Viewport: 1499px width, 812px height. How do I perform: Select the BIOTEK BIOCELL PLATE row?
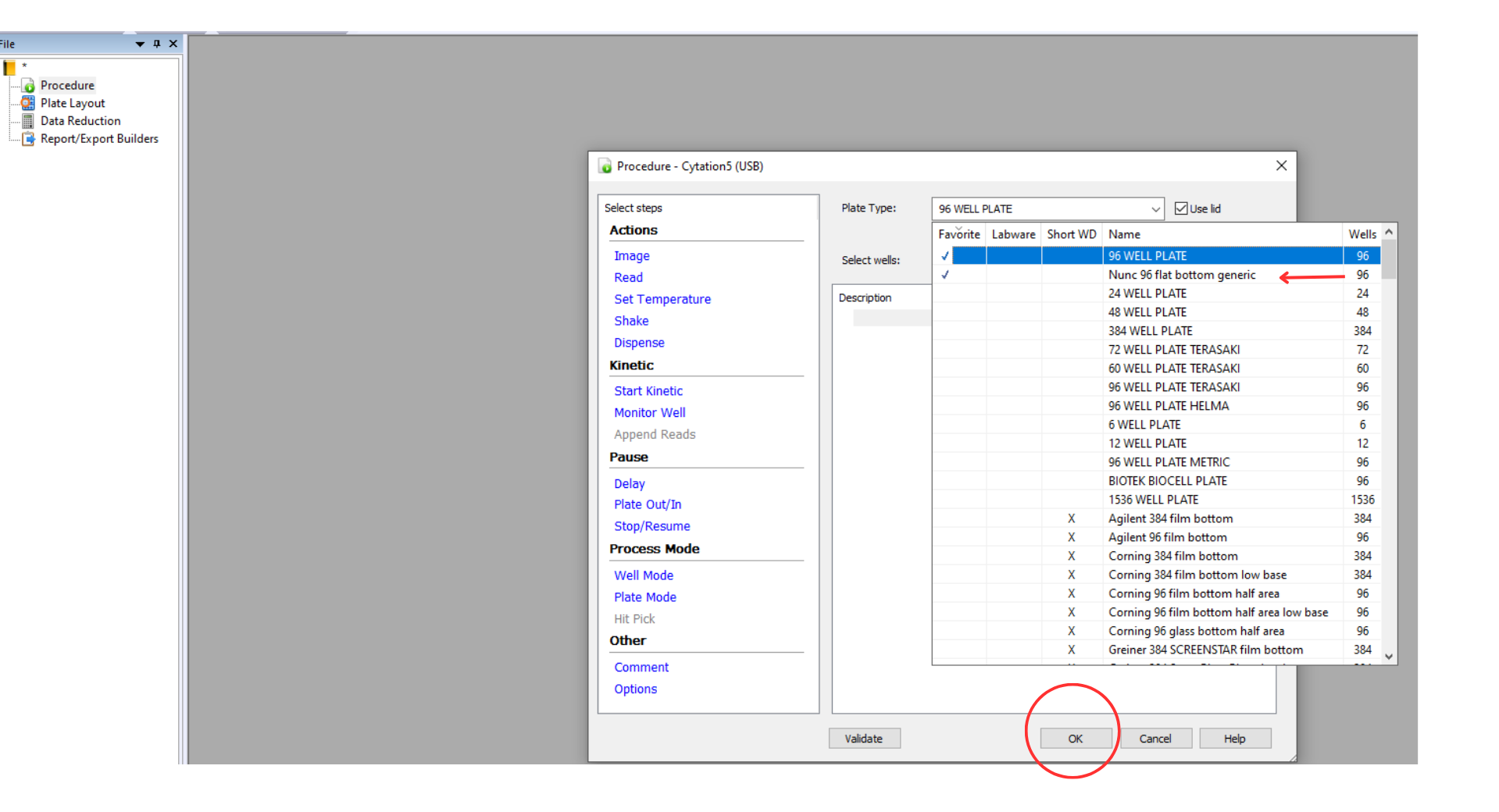point(1157,481)
